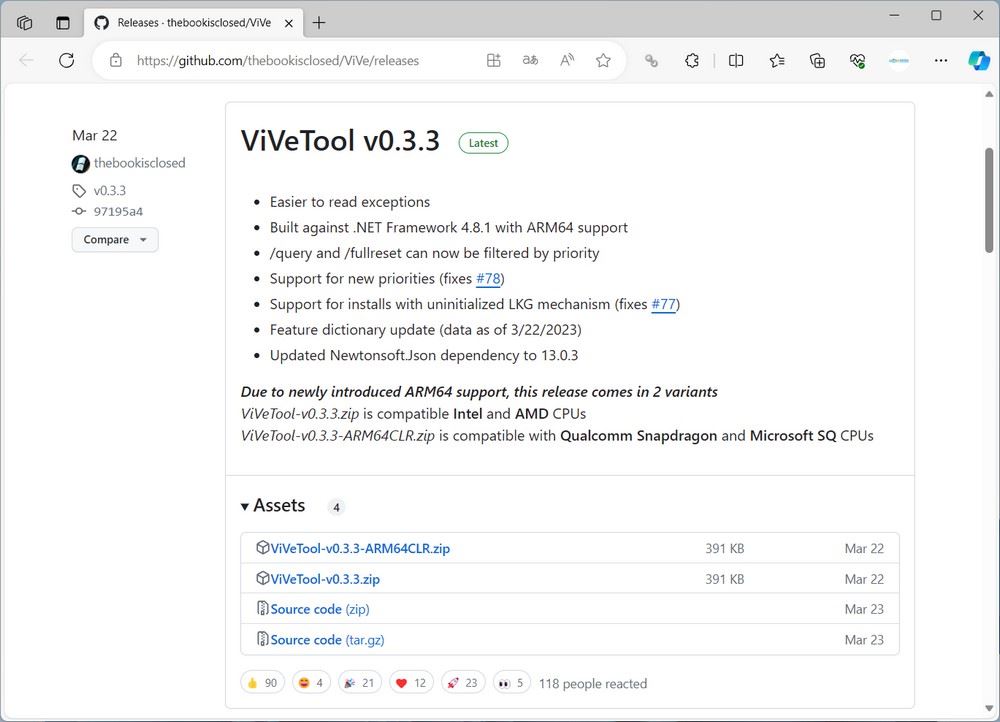
Task: Click the package icon beside ViVeTool-v0.3.3-ARM64CLR.zip
Action: coord(262,547)
